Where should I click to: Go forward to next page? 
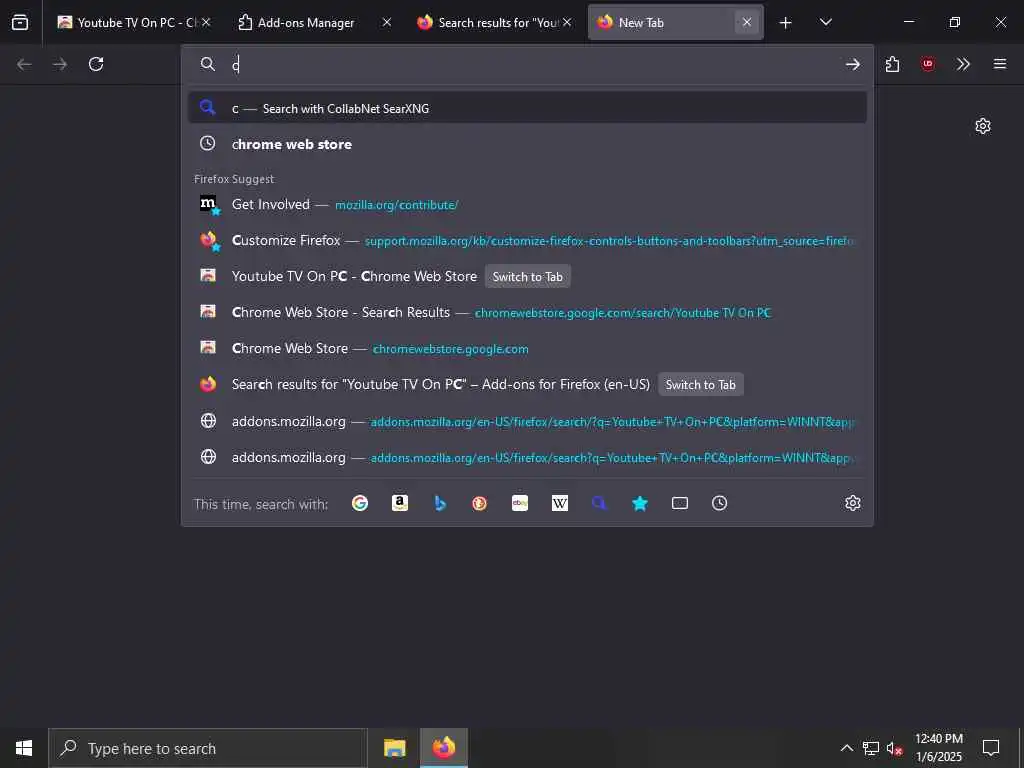coord(60,64)
